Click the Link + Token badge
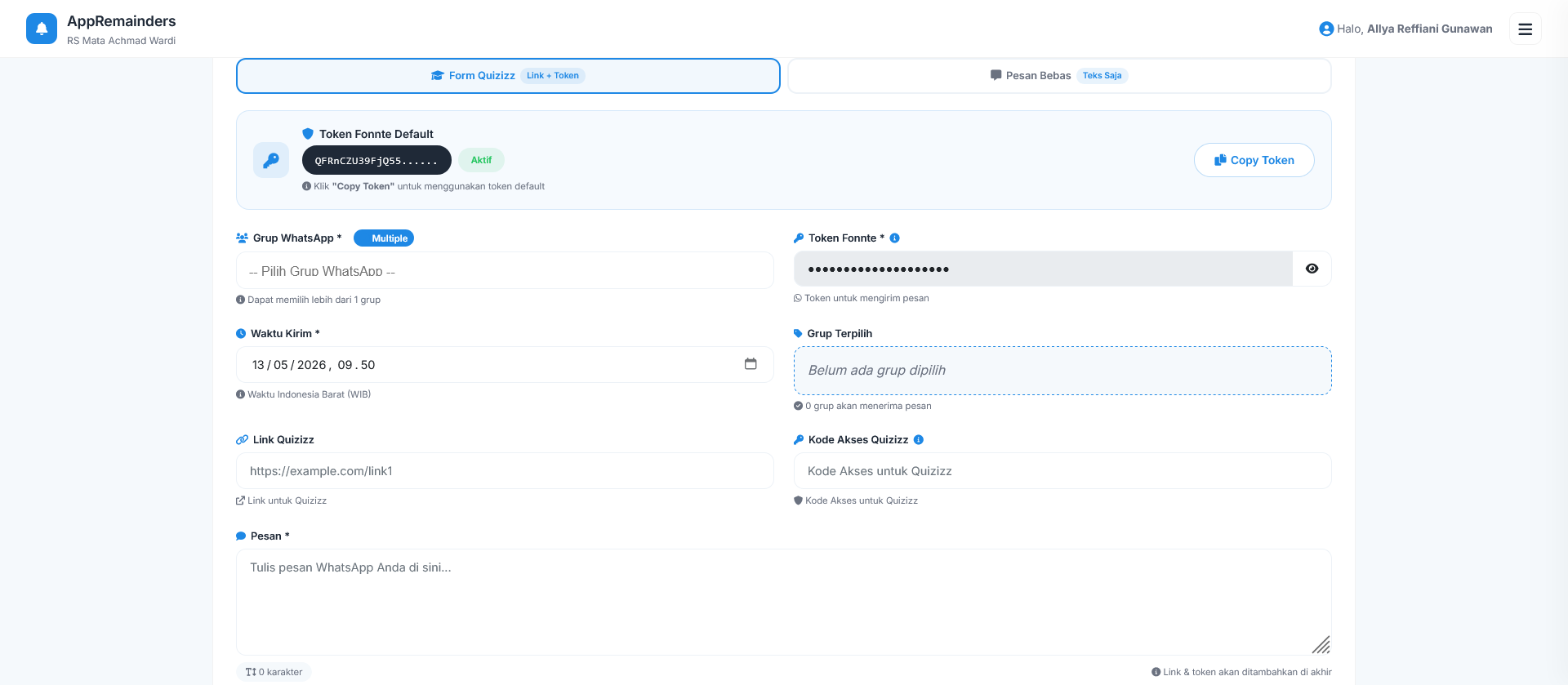The height and width of the screenshot is (685, 1568). tap(553, 76)
